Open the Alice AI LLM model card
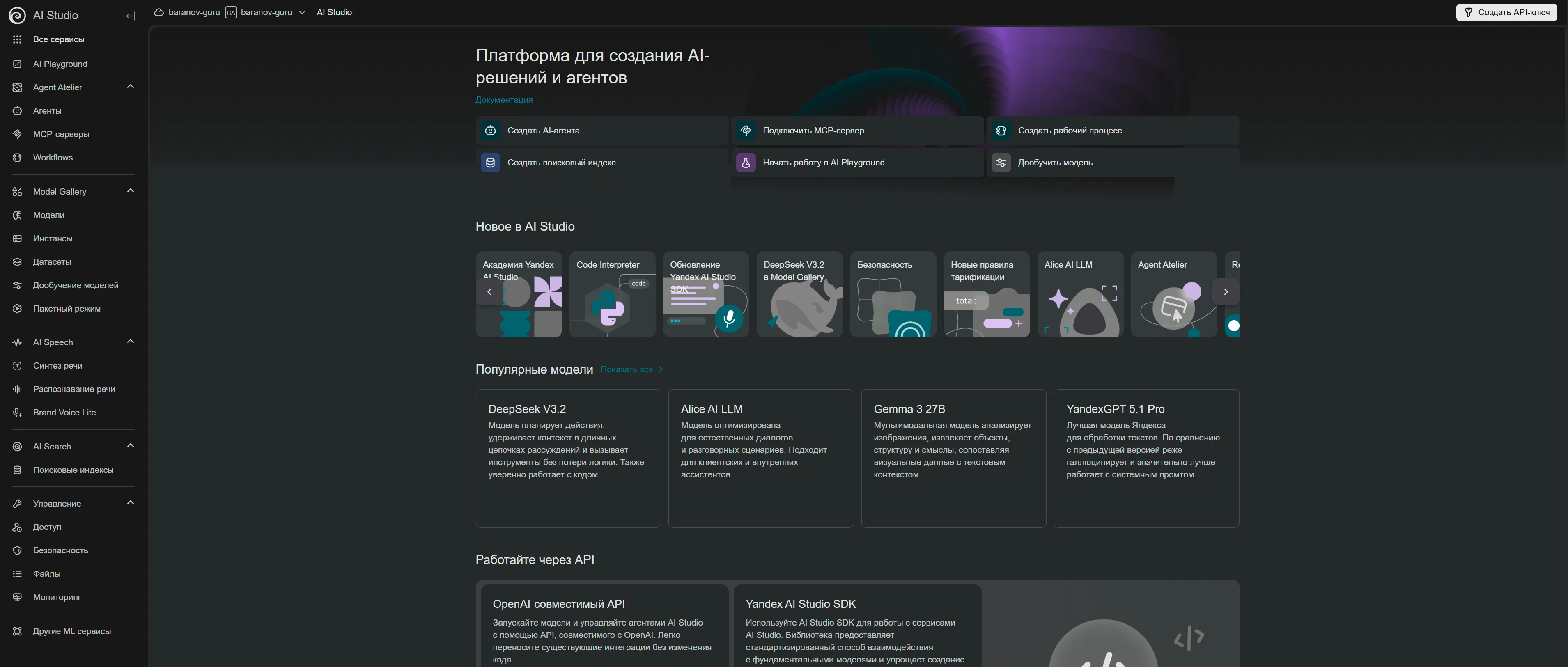This screenshot has width=1568, height=667. point(761,458)
